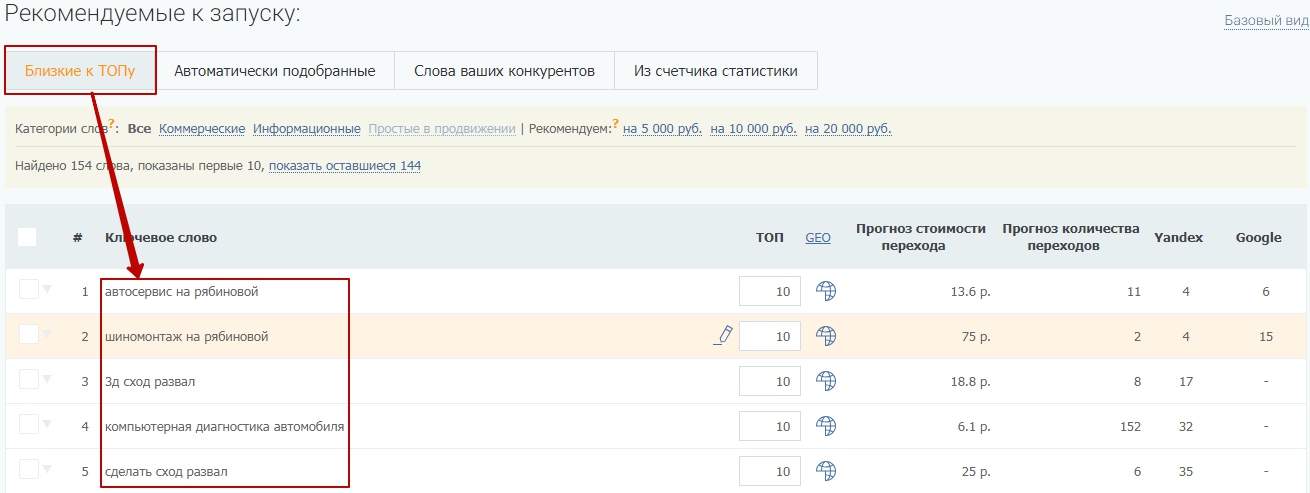
Task: Switch to Автоматически подобранные tab
Action: [275, 71]
